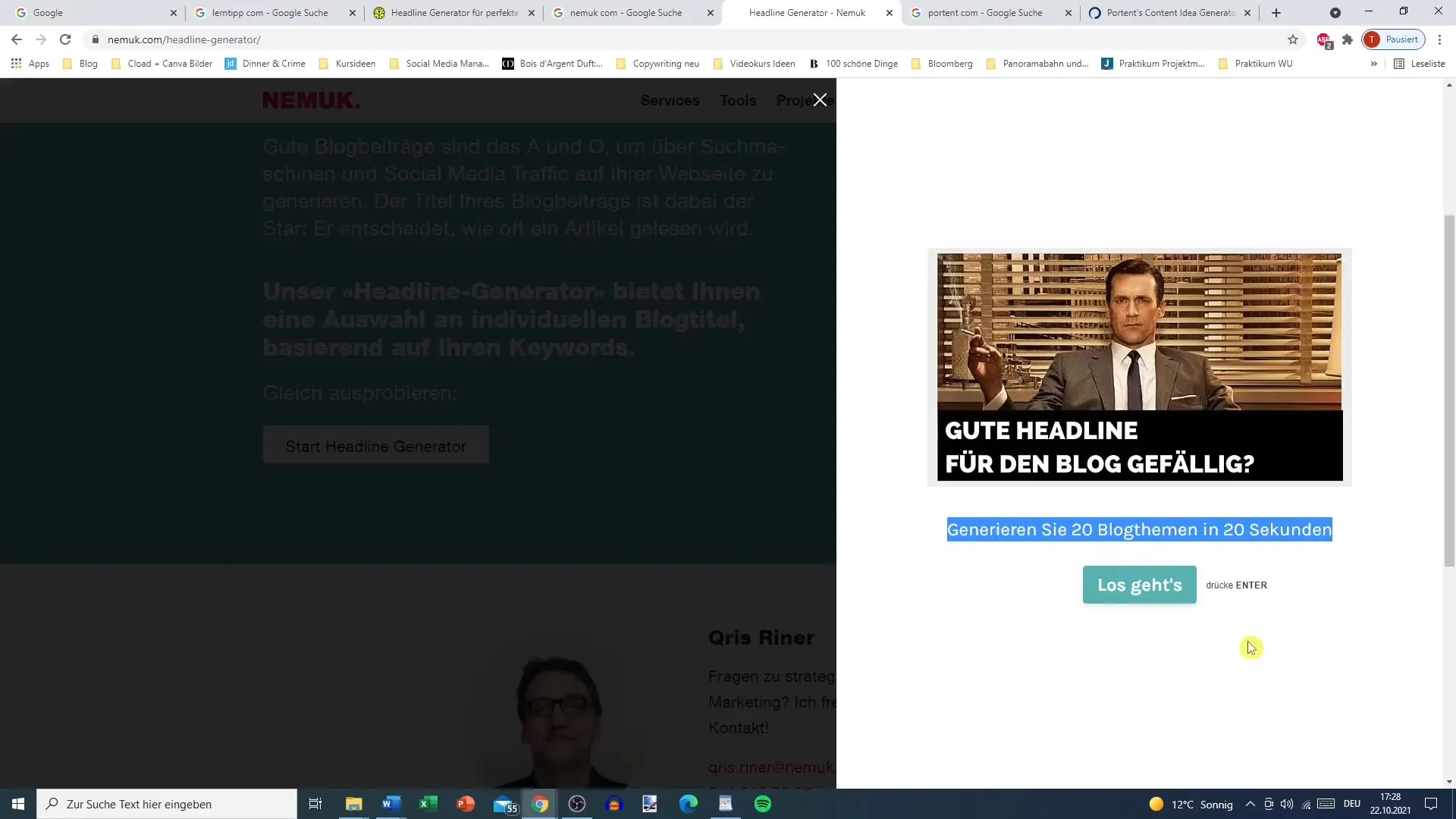Open Excel from the taskbar
The width and height of the screenshot is (1456, 819).
(x=428, y=804)
